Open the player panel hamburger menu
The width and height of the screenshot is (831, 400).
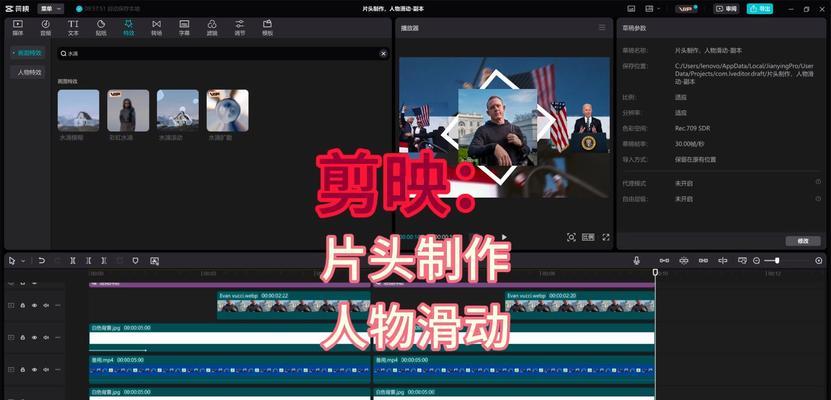tap(602, 28)
